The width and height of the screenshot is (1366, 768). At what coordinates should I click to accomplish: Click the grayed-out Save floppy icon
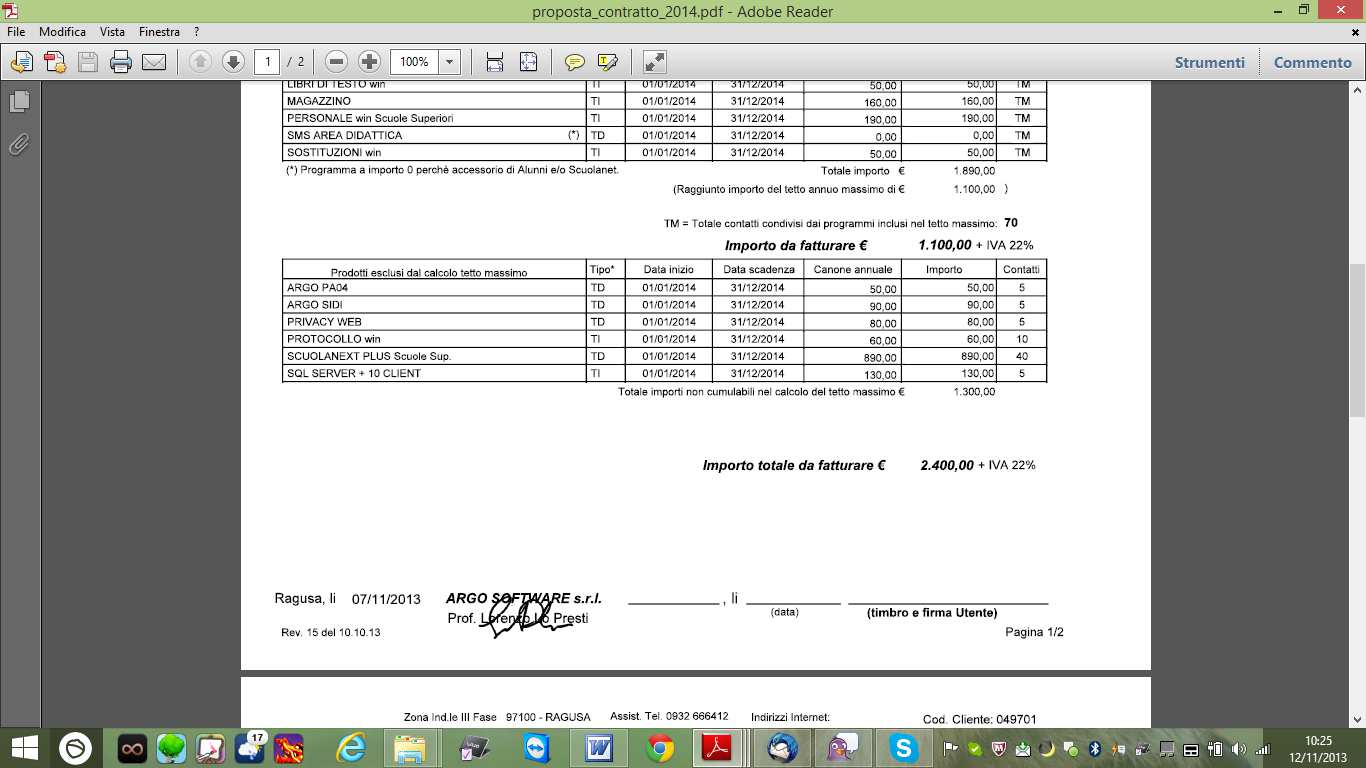coord(88,62)
